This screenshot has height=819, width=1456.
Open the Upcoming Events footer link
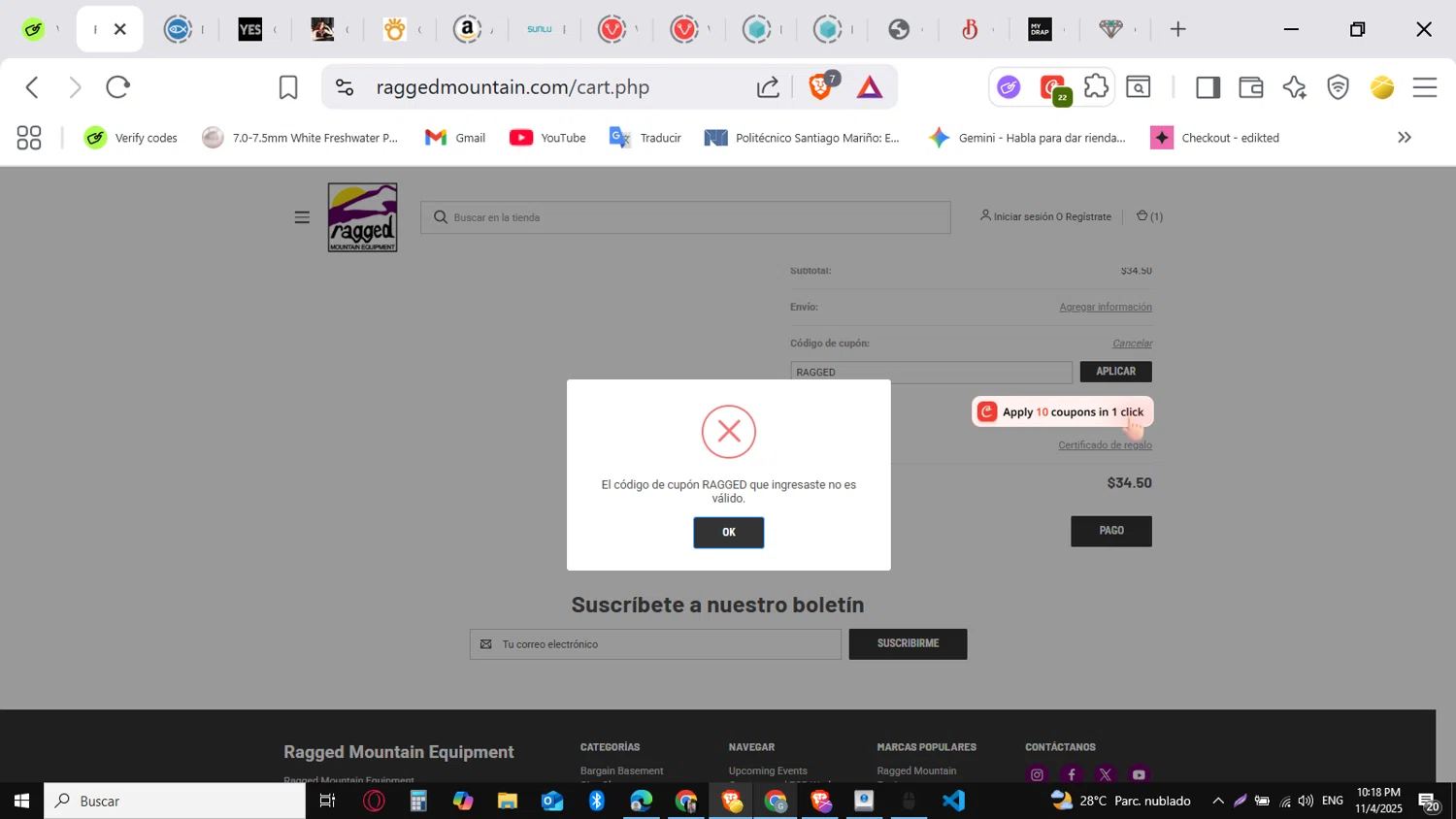[768, 771]
